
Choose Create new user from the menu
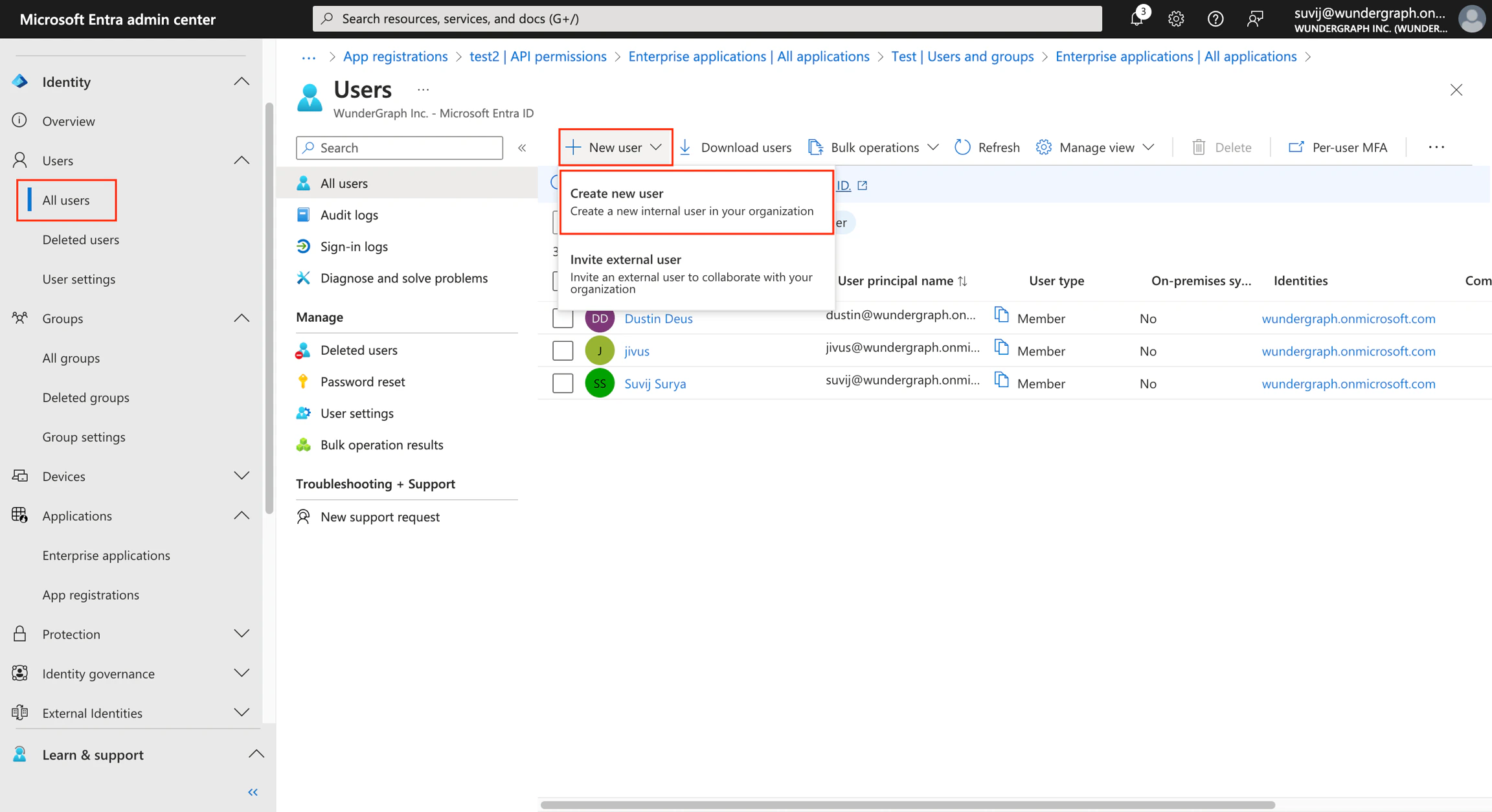(696, 201)
